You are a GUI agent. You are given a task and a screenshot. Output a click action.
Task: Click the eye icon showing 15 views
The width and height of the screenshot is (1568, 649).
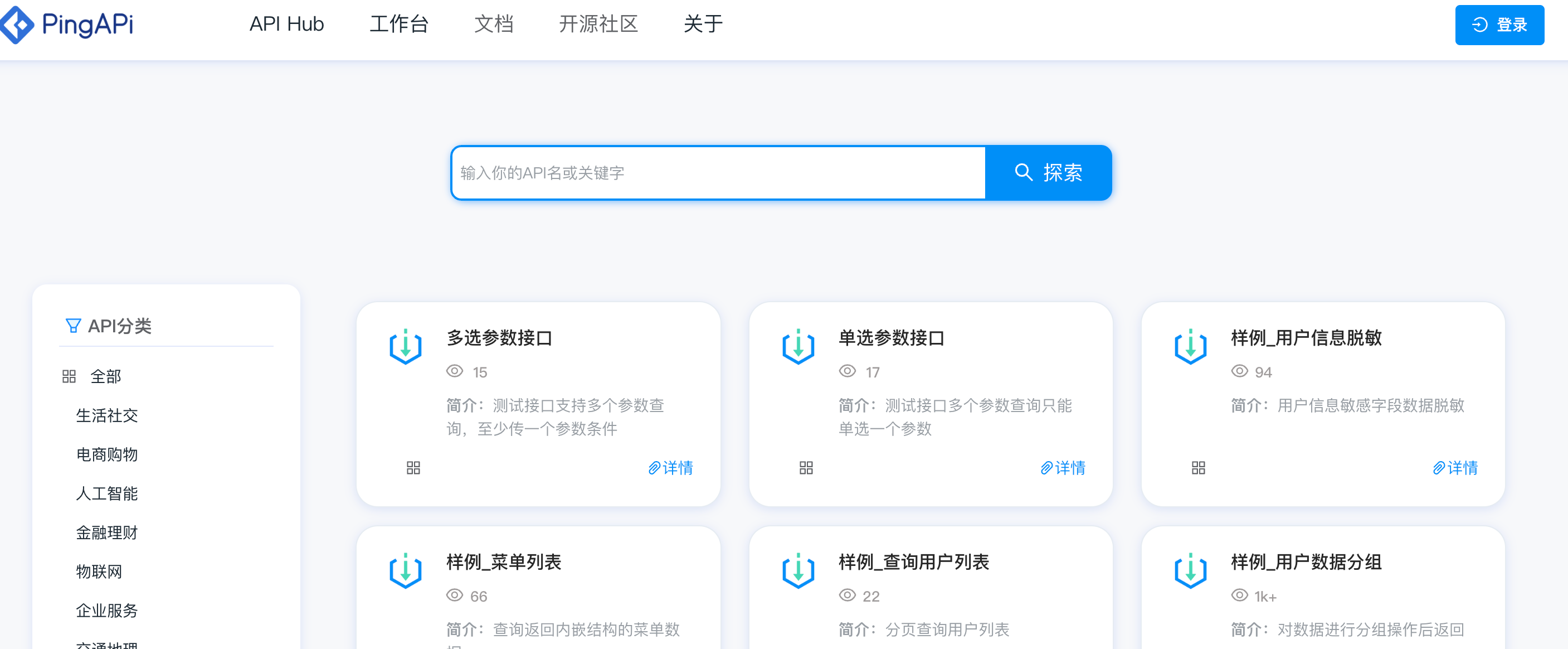tap(454, 371)
